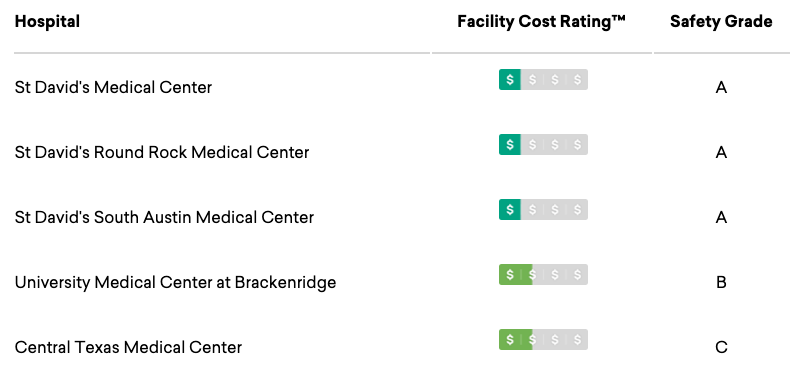Open St David's South Austin Medical Center
Image resolution: width=803 pixels, height=378 pixels.
(x=164, y=217)
